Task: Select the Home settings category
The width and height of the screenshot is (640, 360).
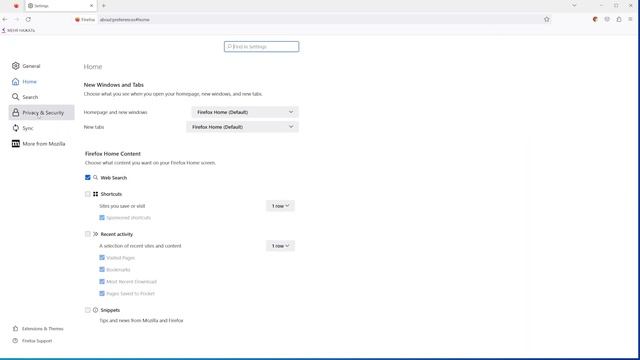Action: tap(41, 82)
